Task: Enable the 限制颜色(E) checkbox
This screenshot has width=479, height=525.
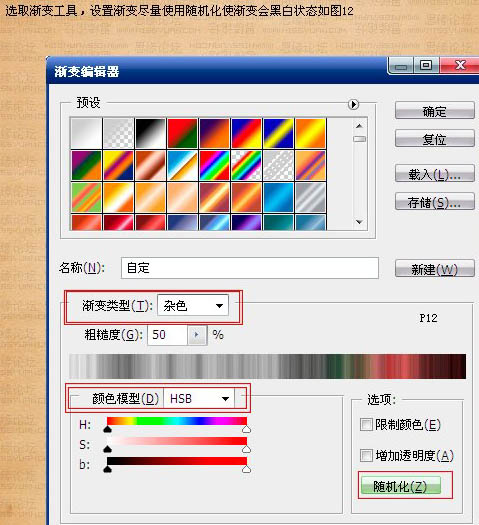Action: pos(366,425)
